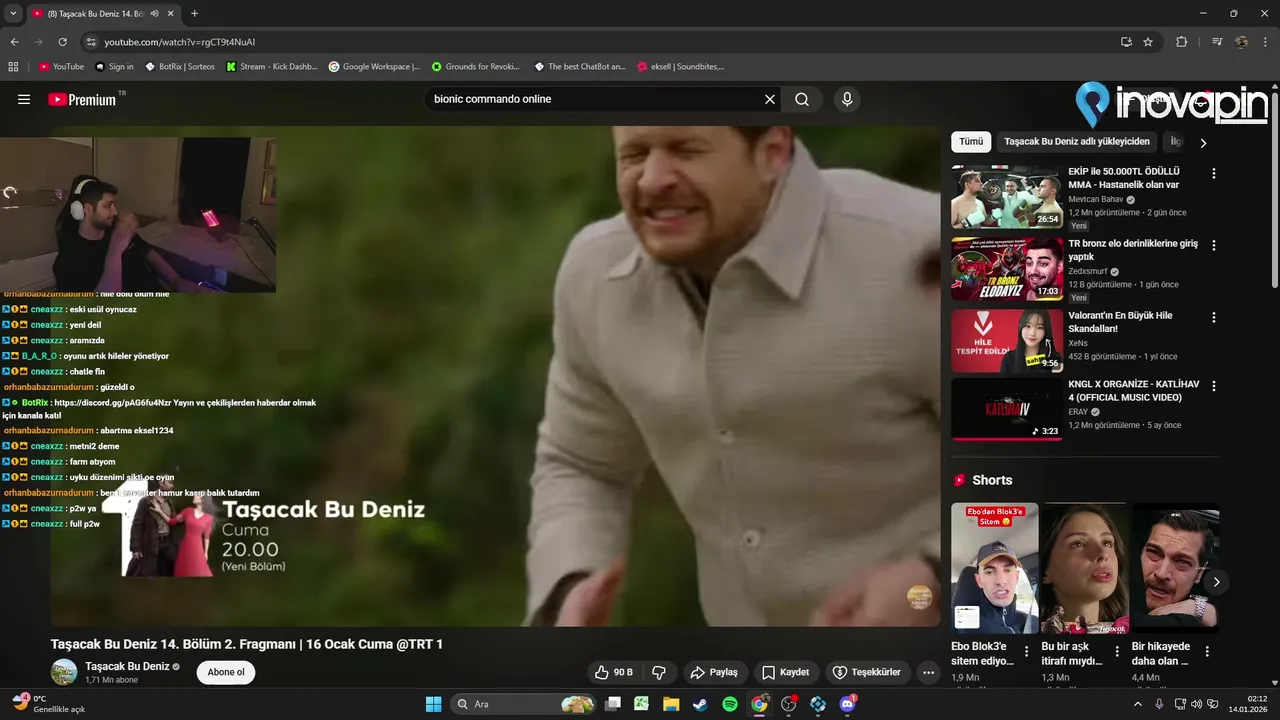Image resolution: width=1280 pixels, height=720 pixels.
Task: Open the 'Sign in' bookmark
Action: [114, 67]
